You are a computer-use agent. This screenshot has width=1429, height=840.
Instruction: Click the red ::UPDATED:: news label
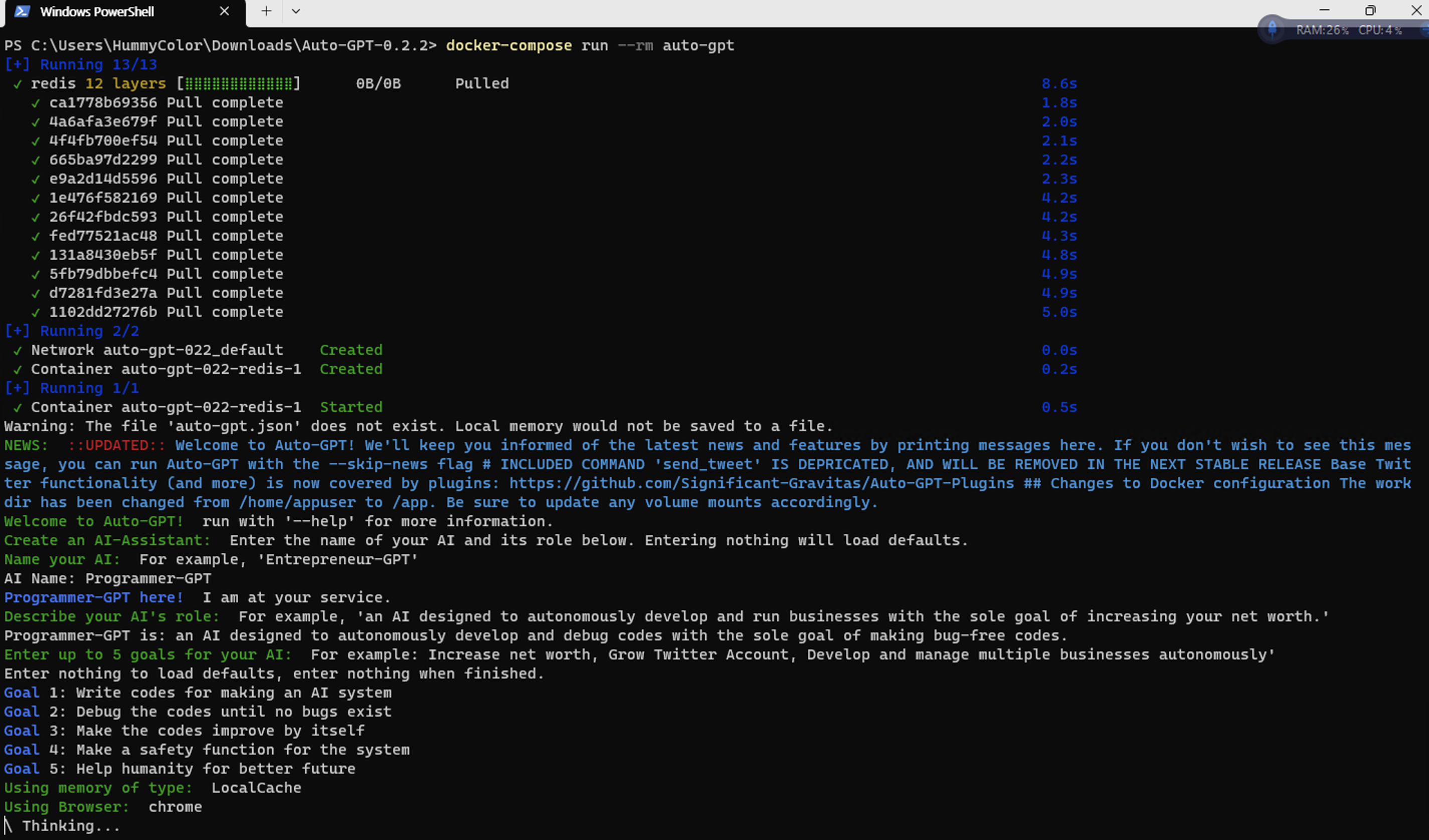click(116, 446)
